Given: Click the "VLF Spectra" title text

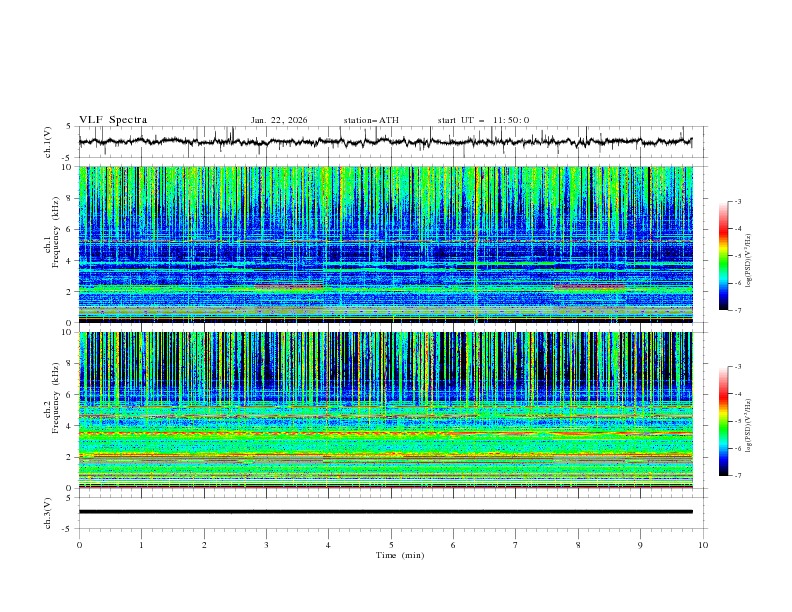Looking at the screenshot, I should [113, 120].
